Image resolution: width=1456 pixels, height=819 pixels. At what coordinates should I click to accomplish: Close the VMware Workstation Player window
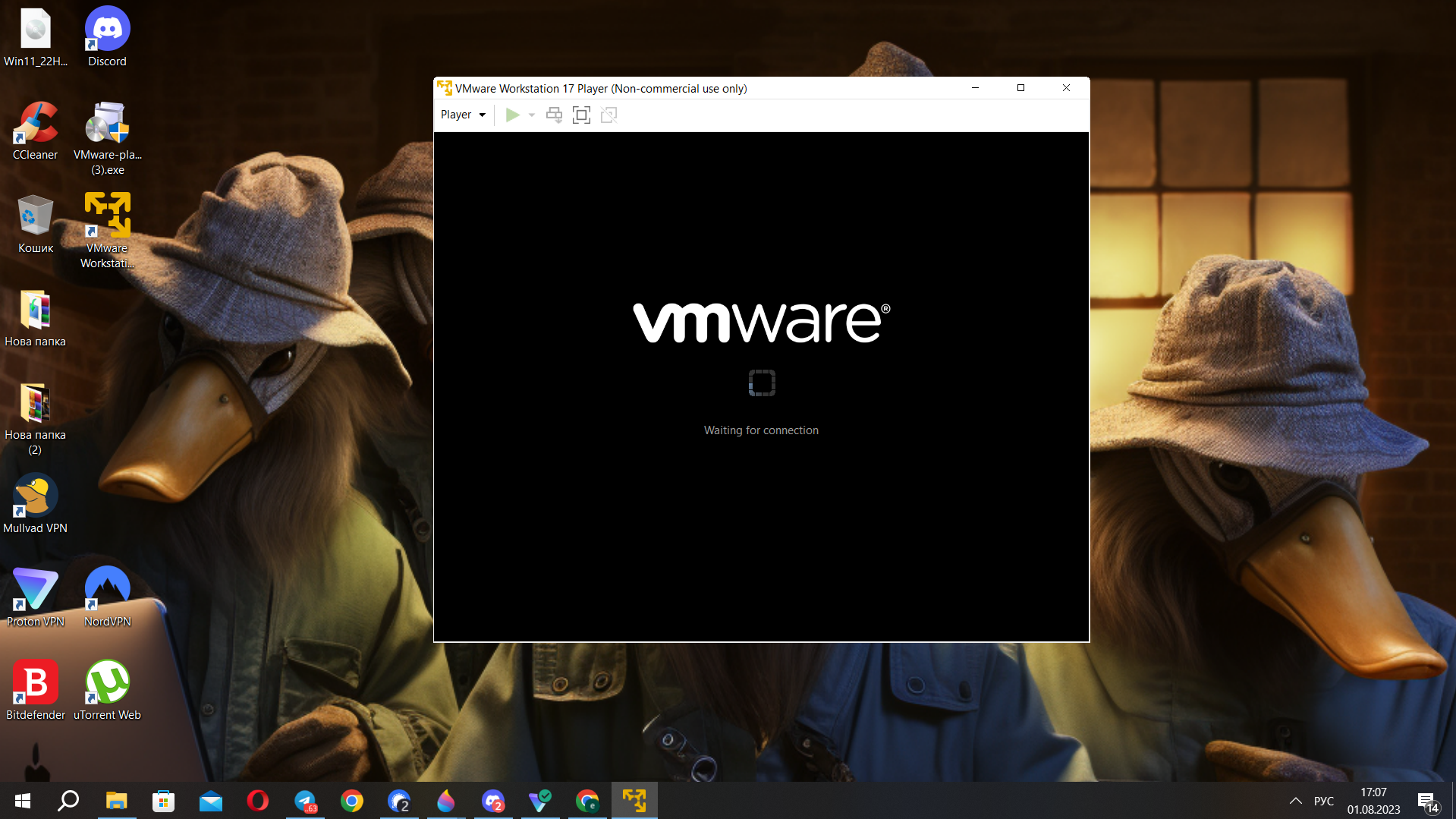click(1066, 88)
